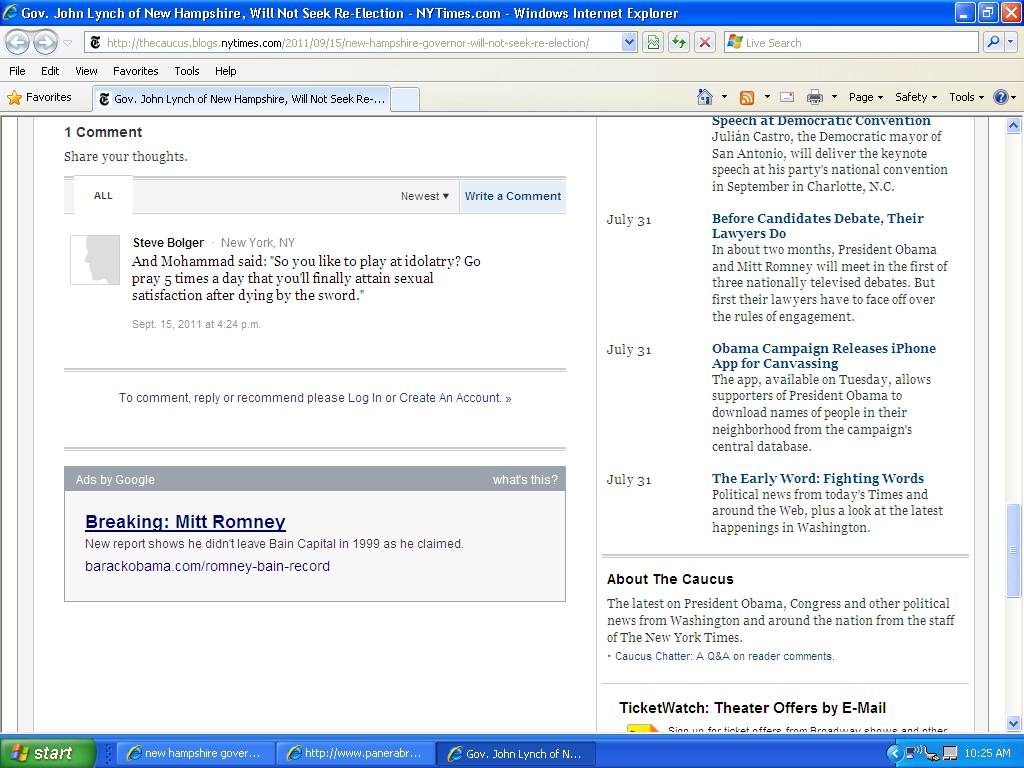Open the Newest sort dropdown
Viewport: 1024px width, 768px height.
tap(424, 196)
